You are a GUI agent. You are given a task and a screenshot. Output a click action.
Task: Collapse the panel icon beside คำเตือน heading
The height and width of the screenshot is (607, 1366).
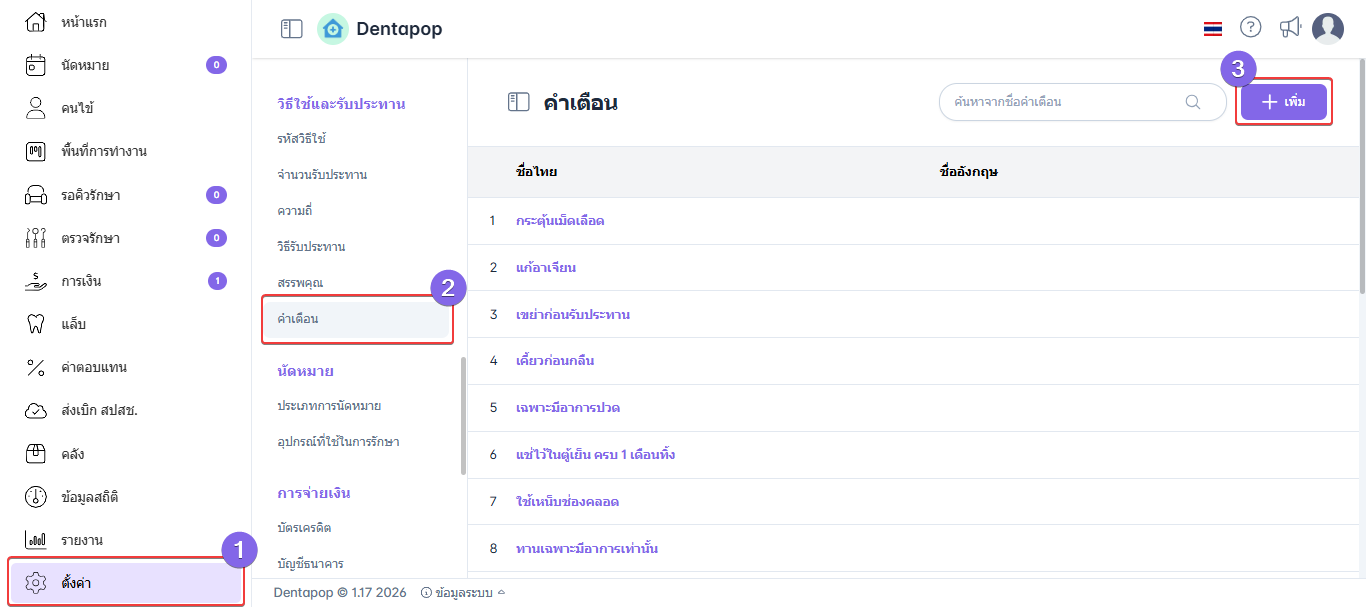pos(518,102)
